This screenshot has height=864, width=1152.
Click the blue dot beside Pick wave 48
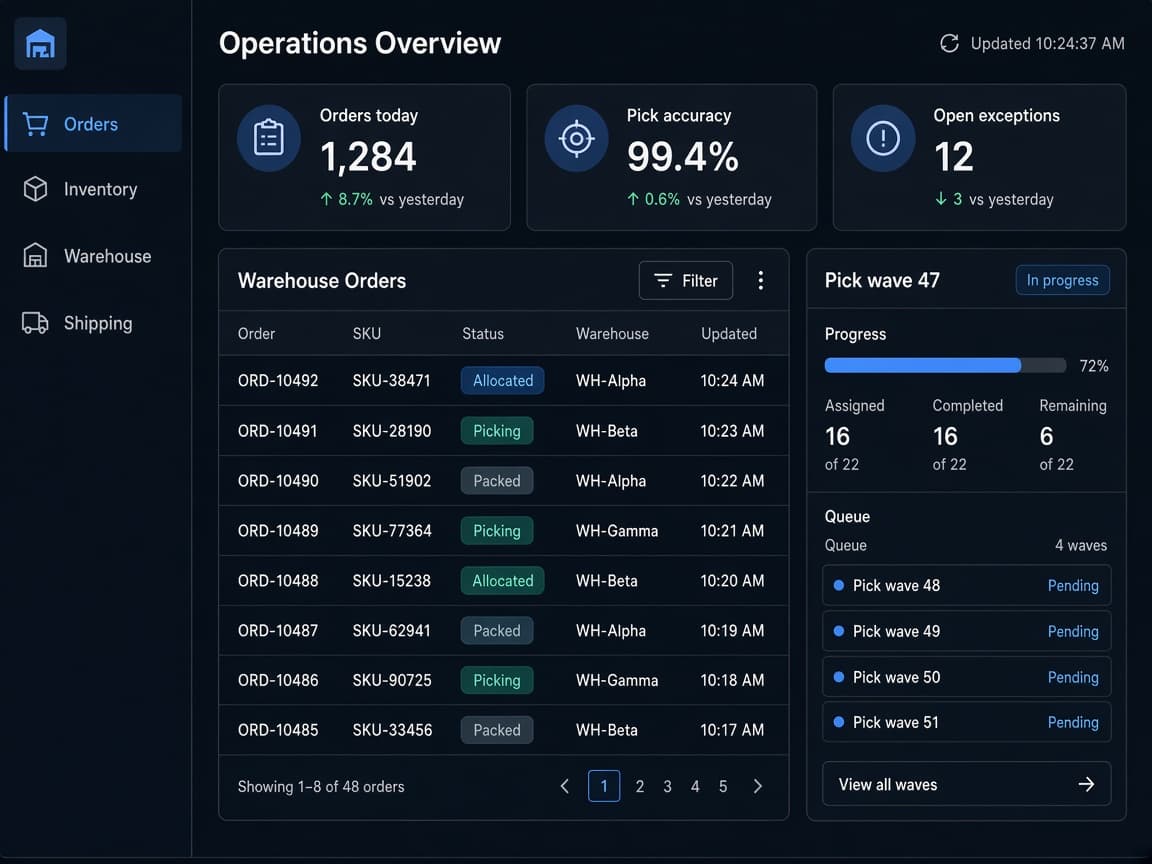(839, 586)
